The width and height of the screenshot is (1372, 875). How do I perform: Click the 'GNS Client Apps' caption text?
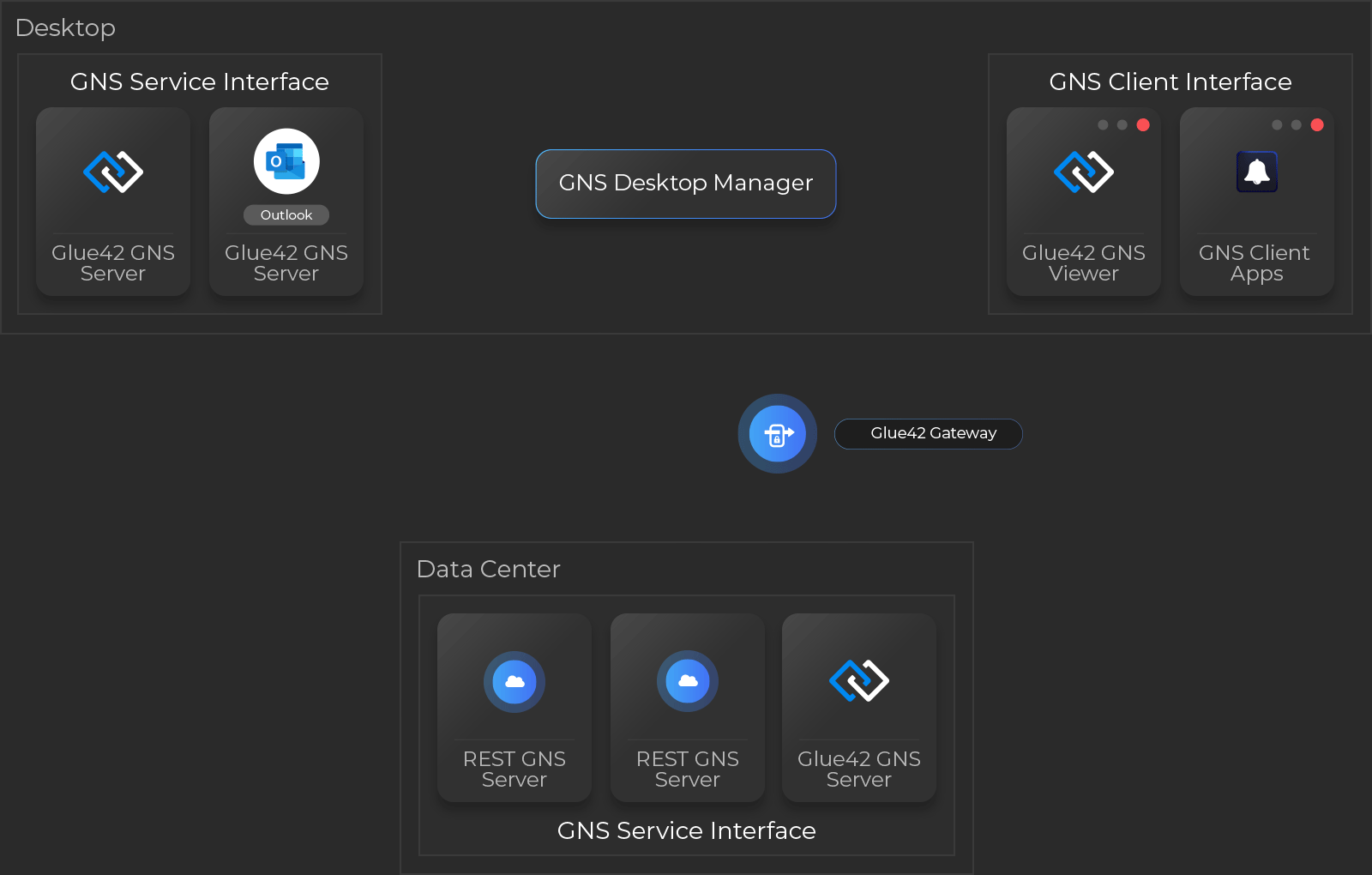1255,263
